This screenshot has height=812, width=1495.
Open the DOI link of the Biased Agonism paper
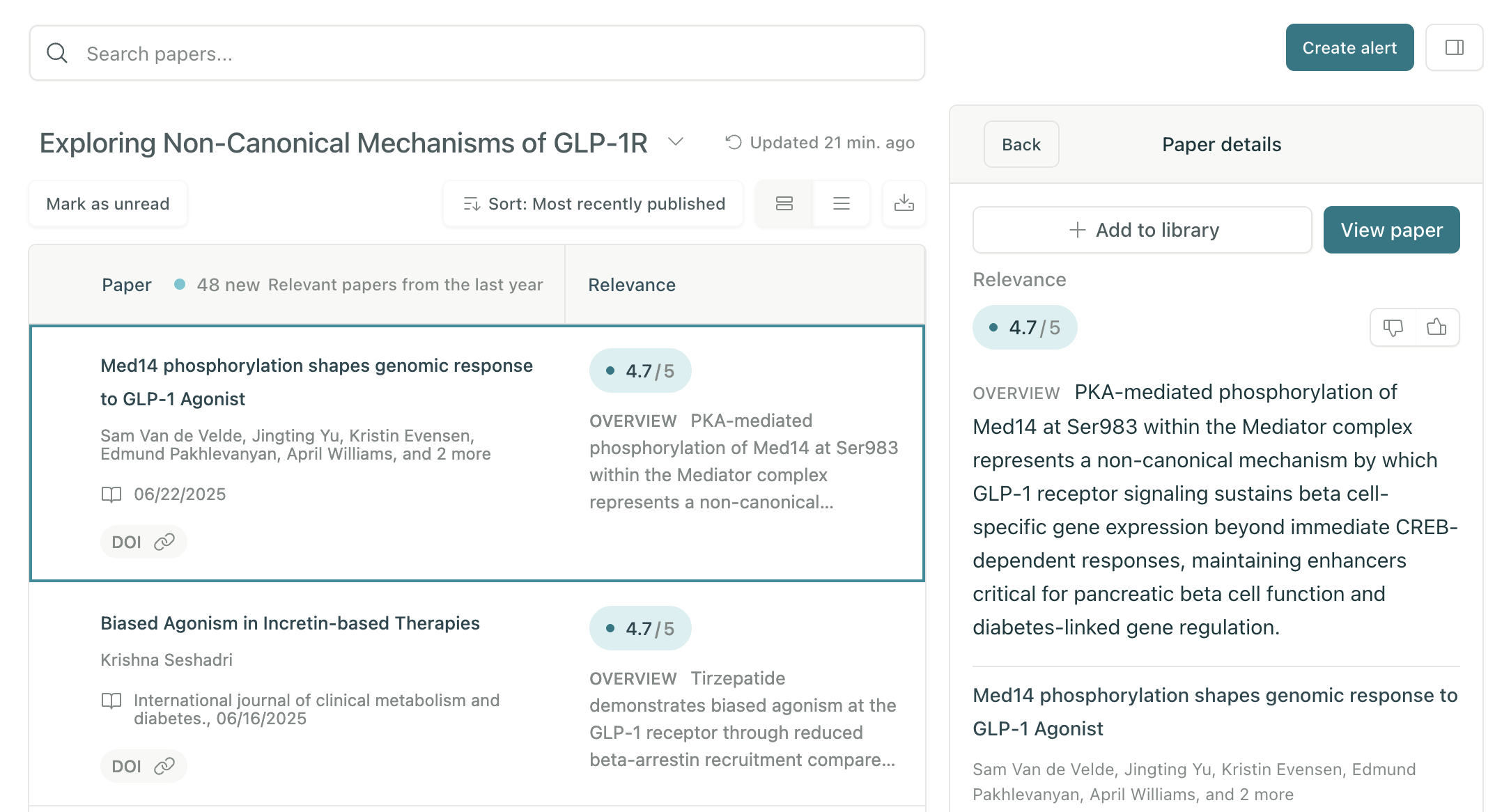tap(144, 766)
